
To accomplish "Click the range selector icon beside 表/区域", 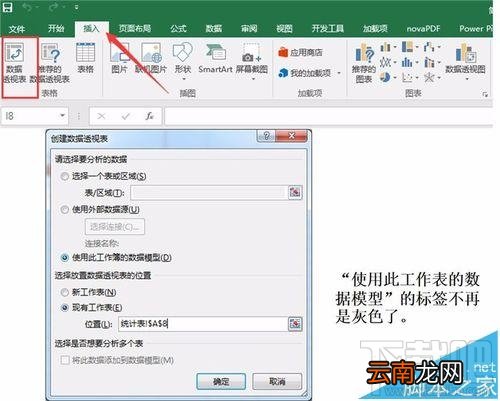I will click(x=295, y=192).
